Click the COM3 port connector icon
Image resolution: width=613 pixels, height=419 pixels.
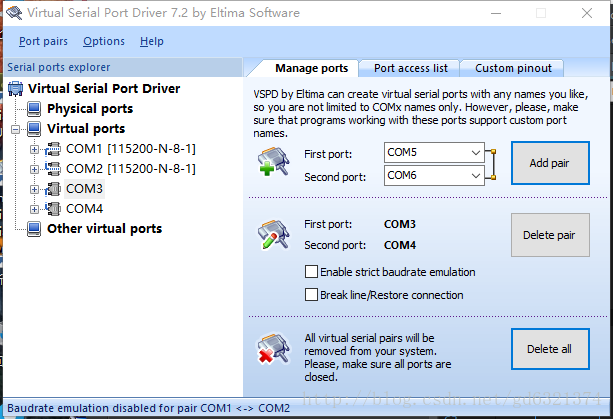pos(53,189)
